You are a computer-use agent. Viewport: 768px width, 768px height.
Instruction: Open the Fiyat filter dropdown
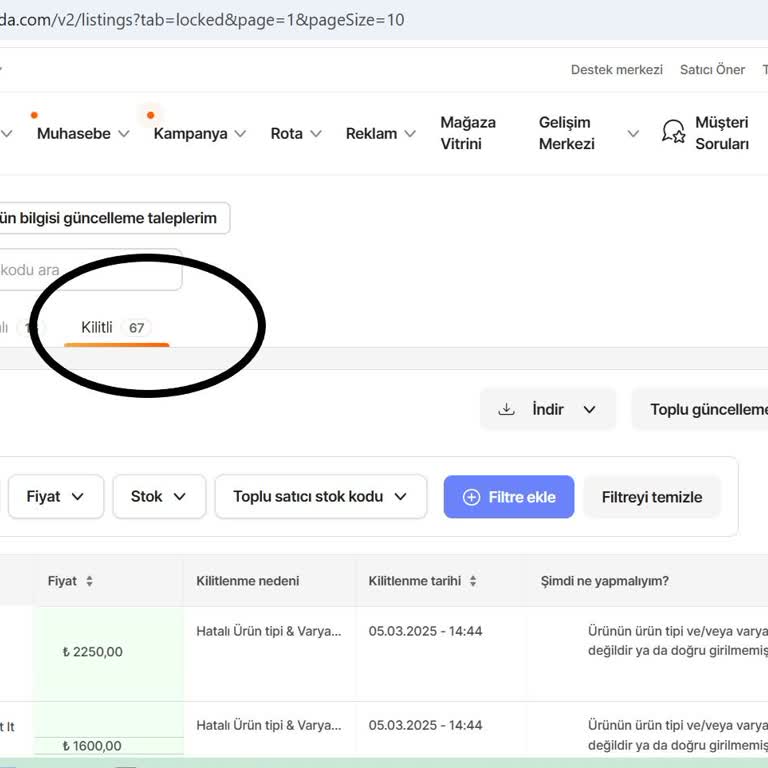tap(56, 496)
